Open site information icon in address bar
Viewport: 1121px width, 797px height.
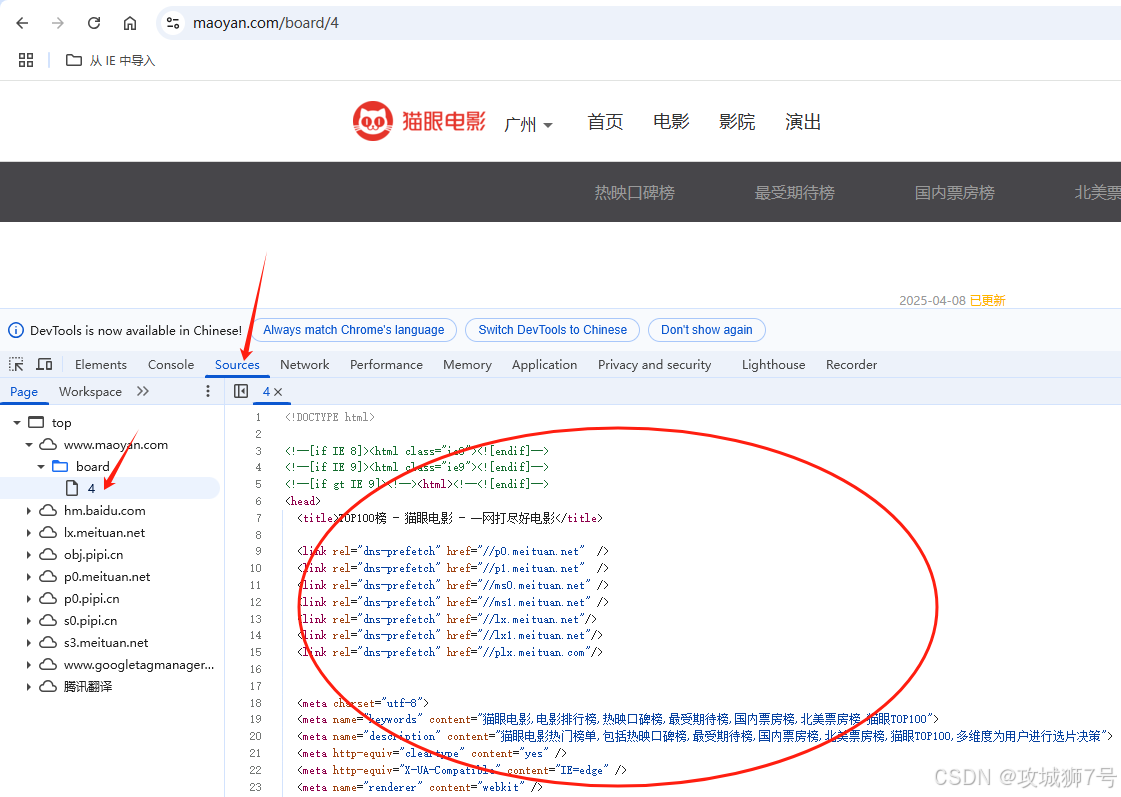point(173,23)
